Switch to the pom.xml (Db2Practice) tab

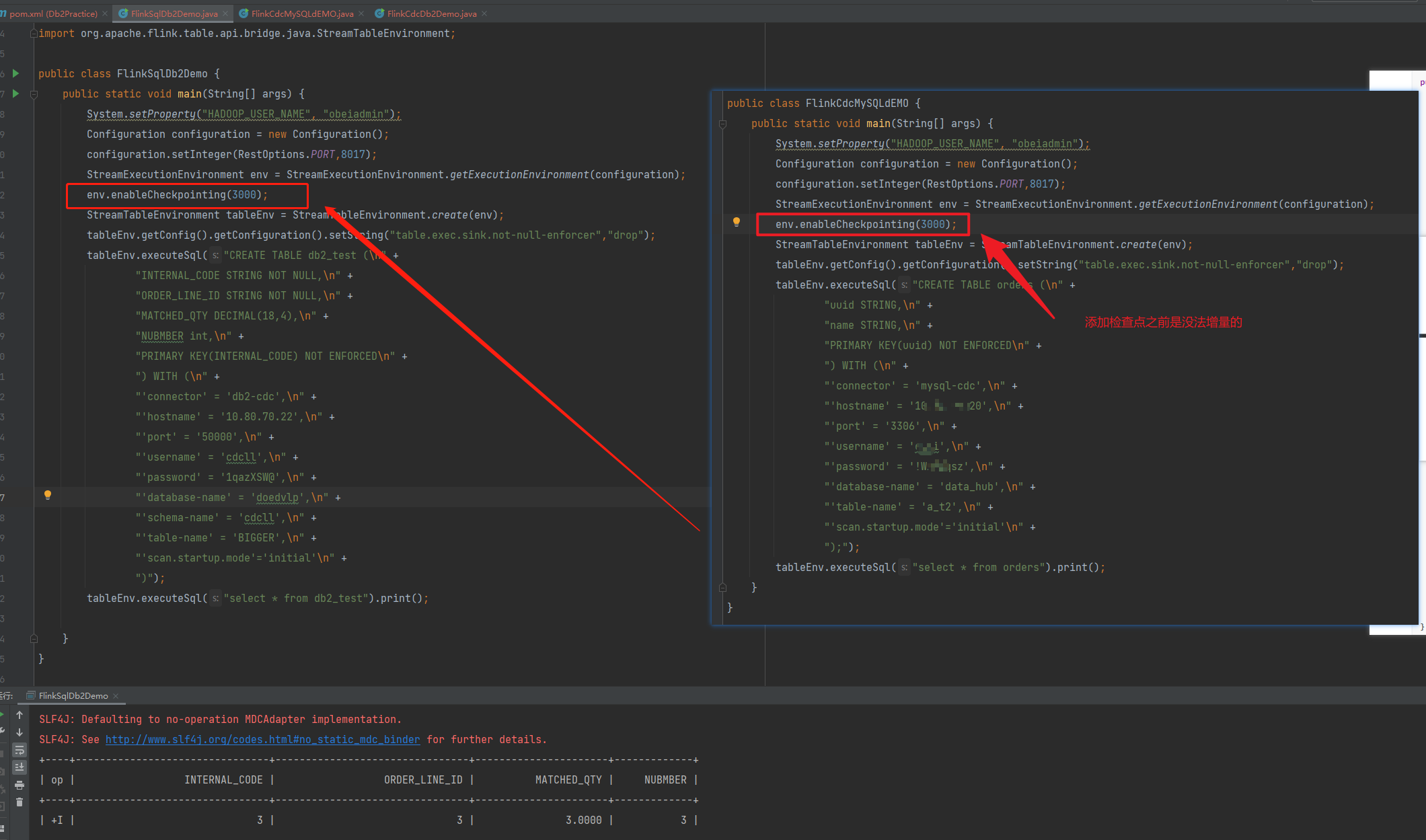pos(53,13)
